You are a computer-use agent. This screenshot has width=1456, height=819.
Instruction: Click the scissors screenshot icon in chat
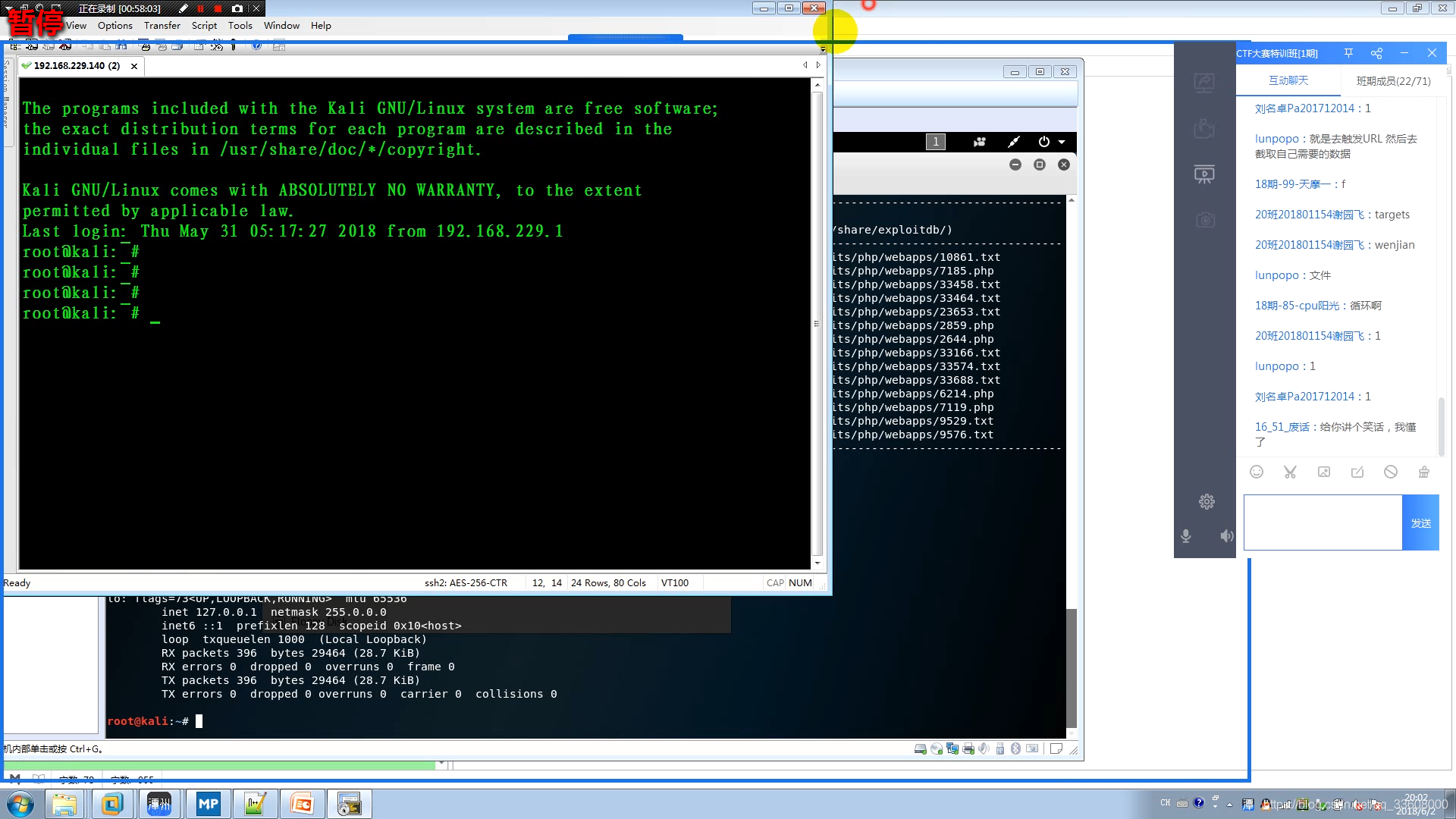1290,472
